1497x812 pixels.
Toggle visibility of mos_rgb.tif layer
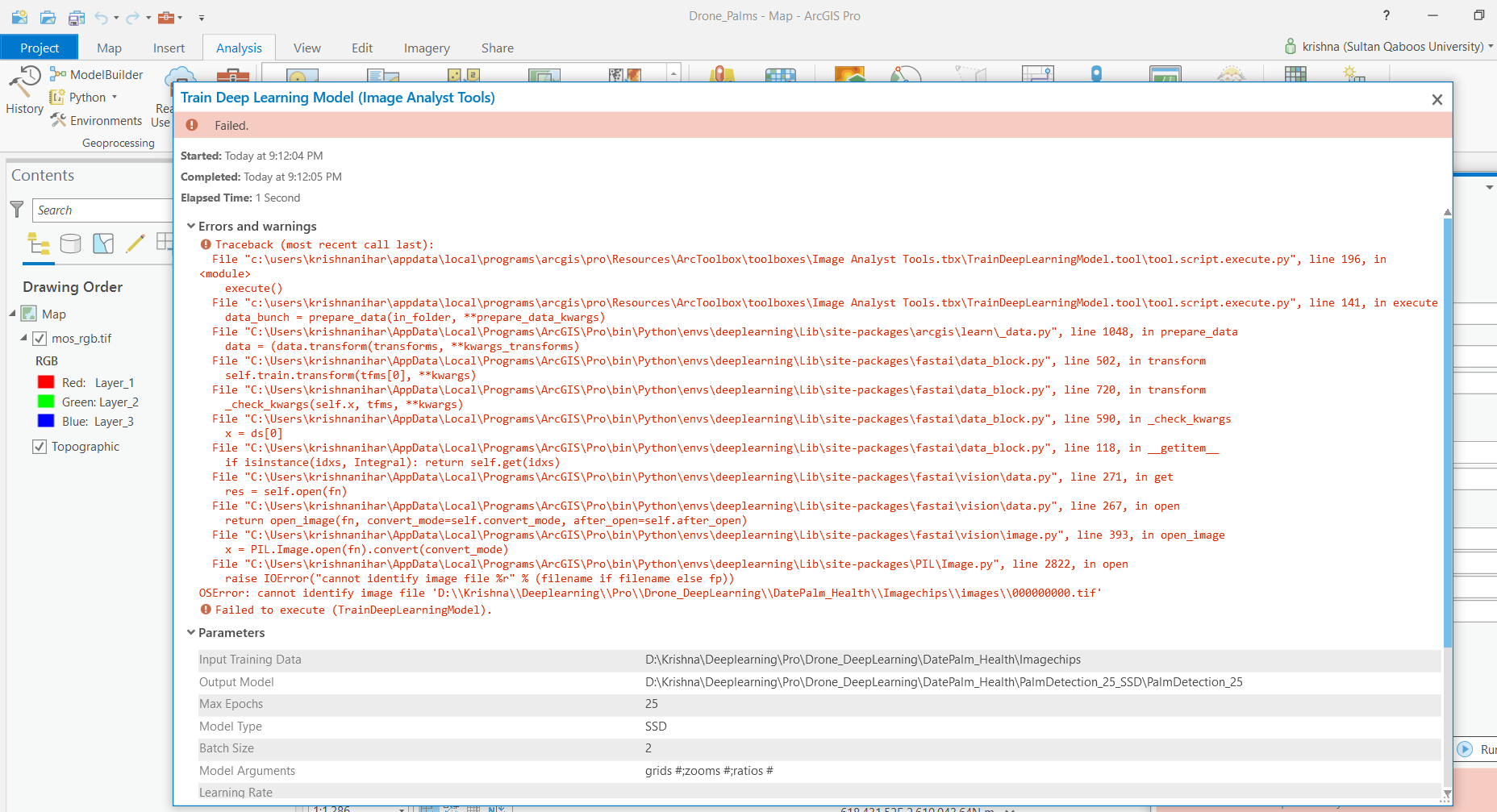pos(40,339)
